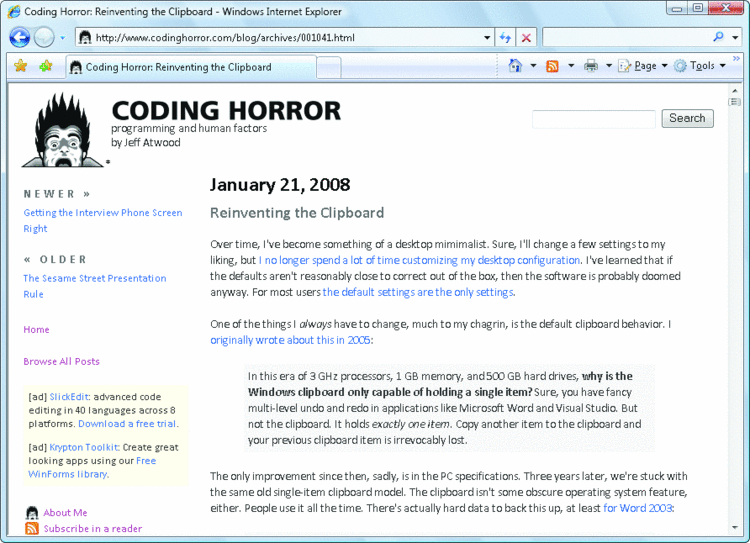Viewport: 750px width, 543px height.
Task: Click the scrollbar down arrow
Action: tap(735, 528)
